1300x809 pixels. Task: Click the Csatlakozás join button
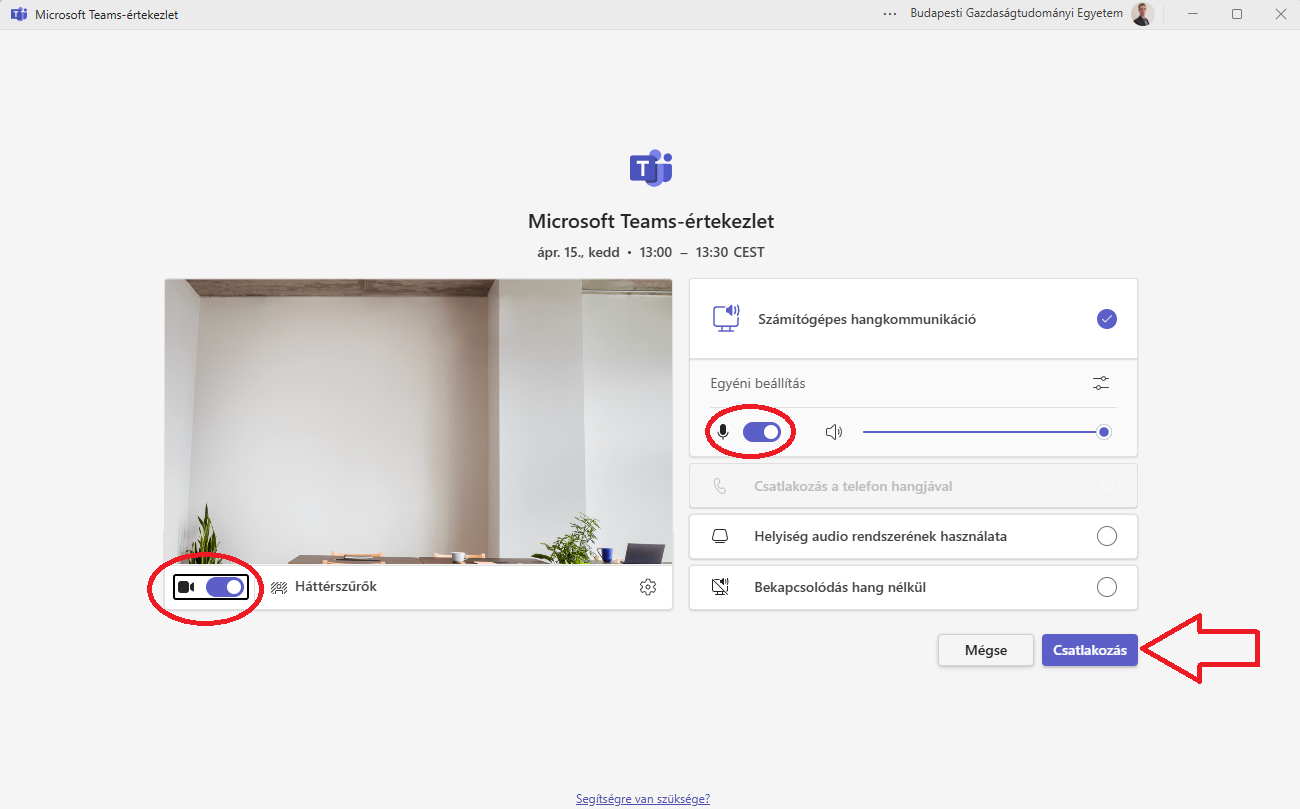tap(1090, 650)
